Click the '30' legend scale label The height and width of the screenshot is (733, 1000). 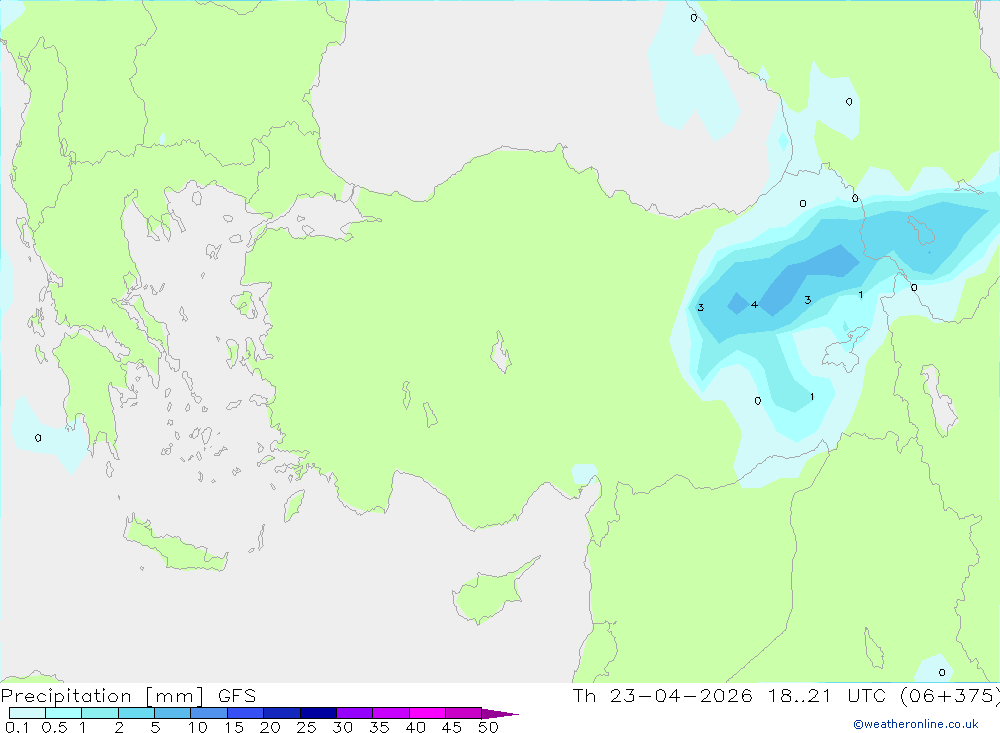[x=342, y=727]
